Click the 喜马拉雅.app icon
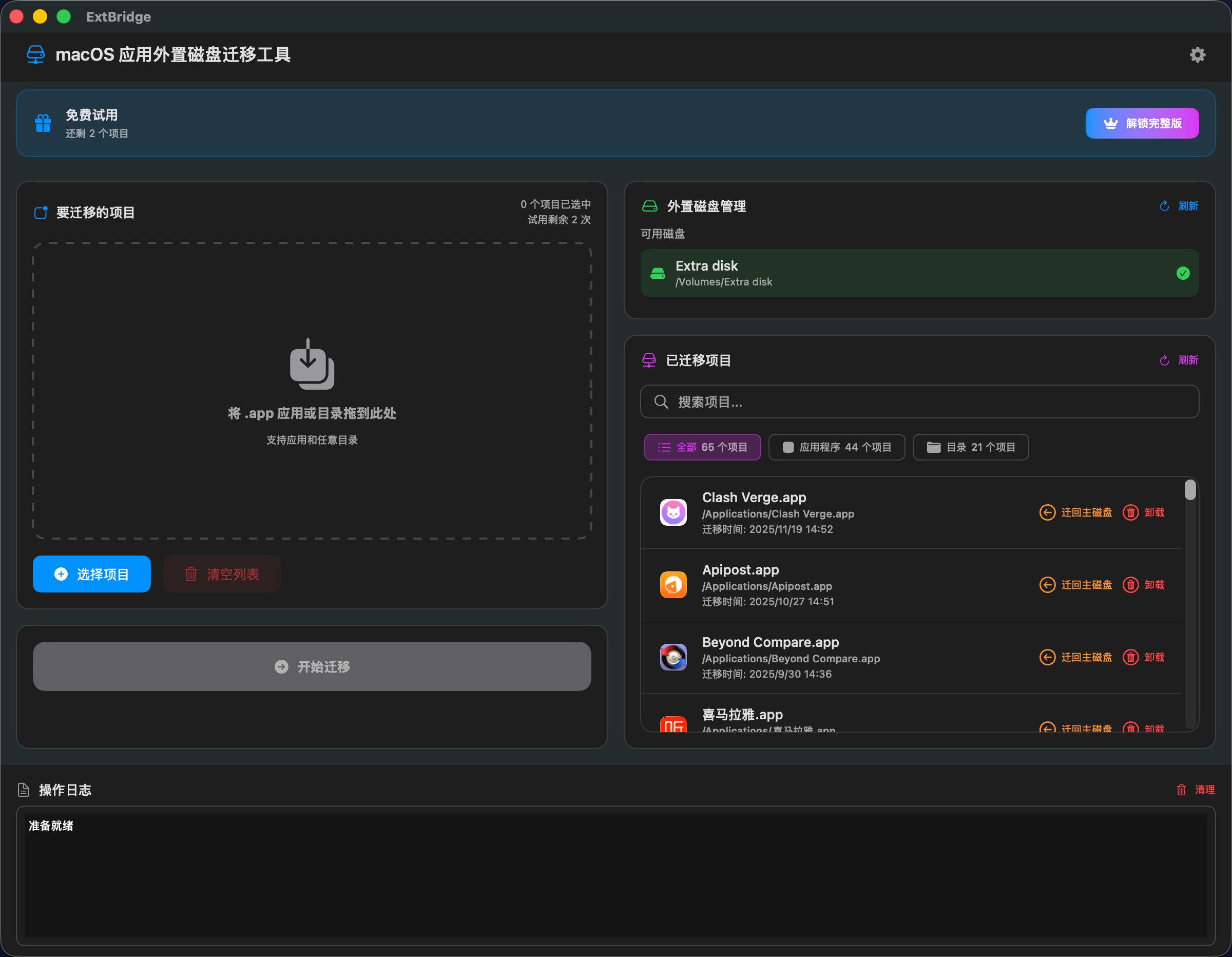Image resolution: width=1232 pixels, height=957 pixels. [672, 726]
